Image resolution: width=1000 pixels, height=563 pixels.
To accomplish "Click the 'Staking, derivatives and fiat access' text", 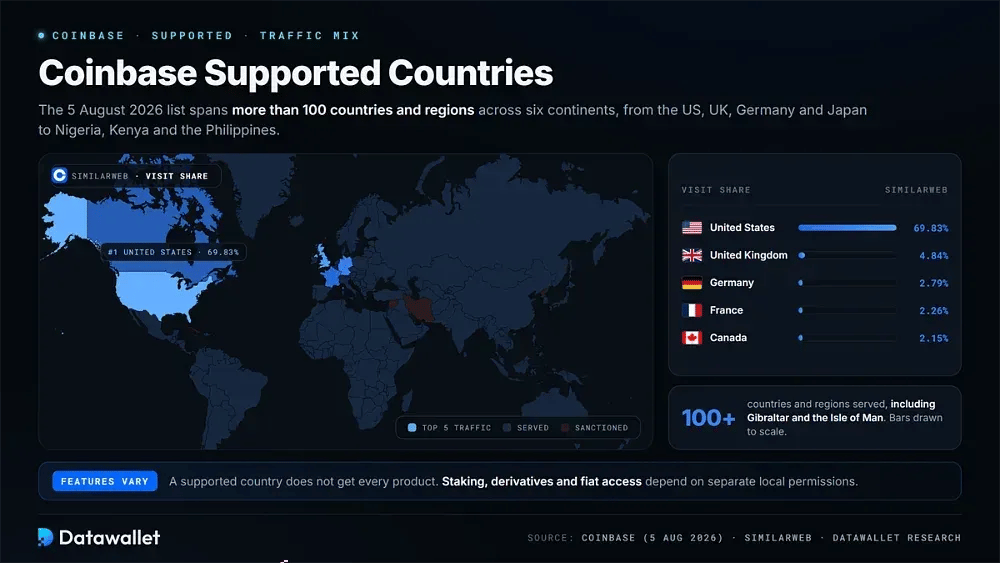I will point(541,481).
